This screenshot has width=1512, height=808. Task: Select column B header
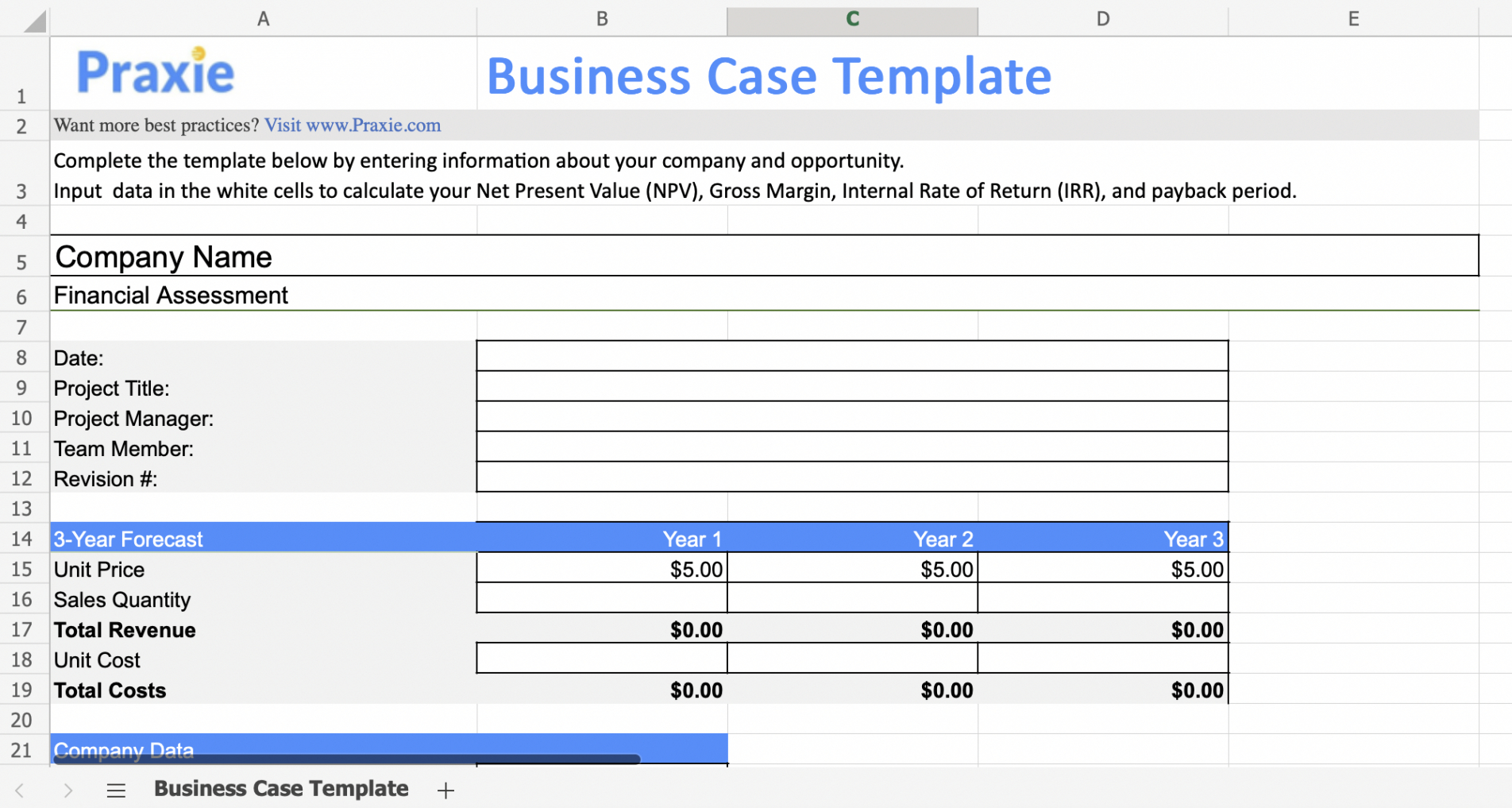pos(602,19)
